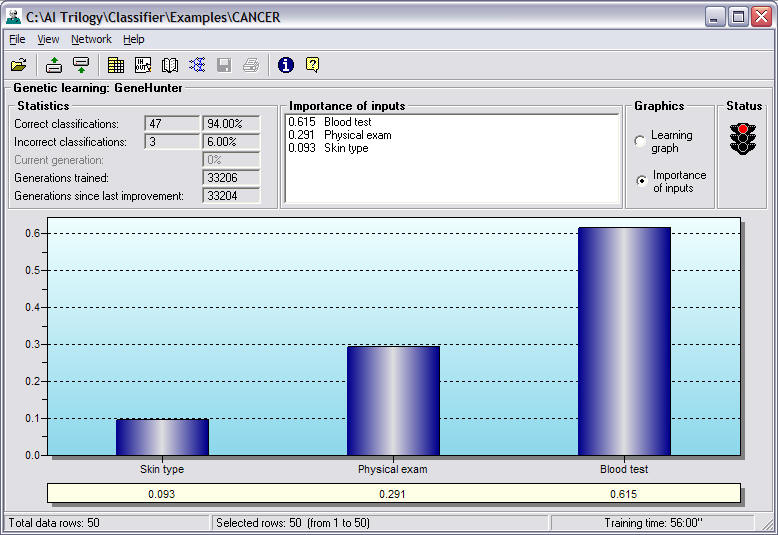
Task: Click the grayed floppy disk save icon
Action: (224, 65)
